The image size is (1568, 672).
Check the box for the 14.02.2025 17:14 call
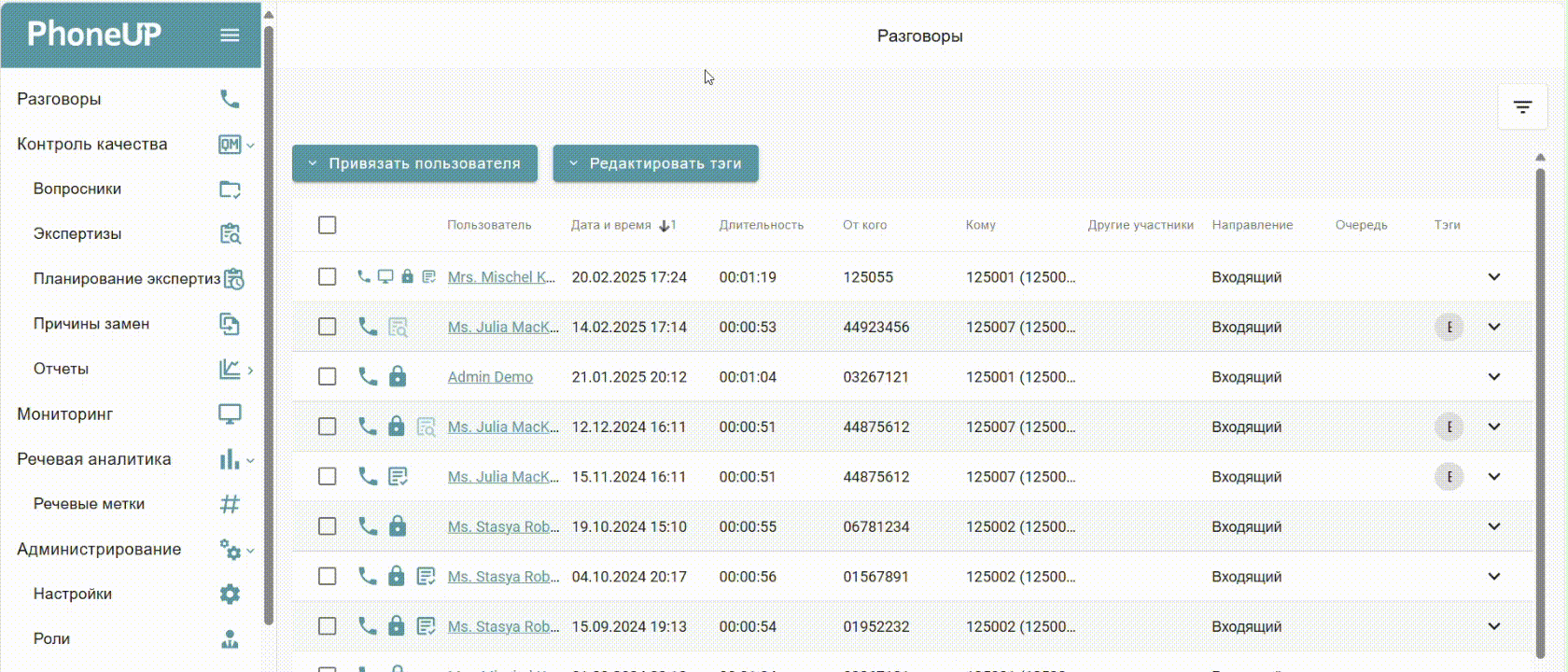(x=327, y=327)
